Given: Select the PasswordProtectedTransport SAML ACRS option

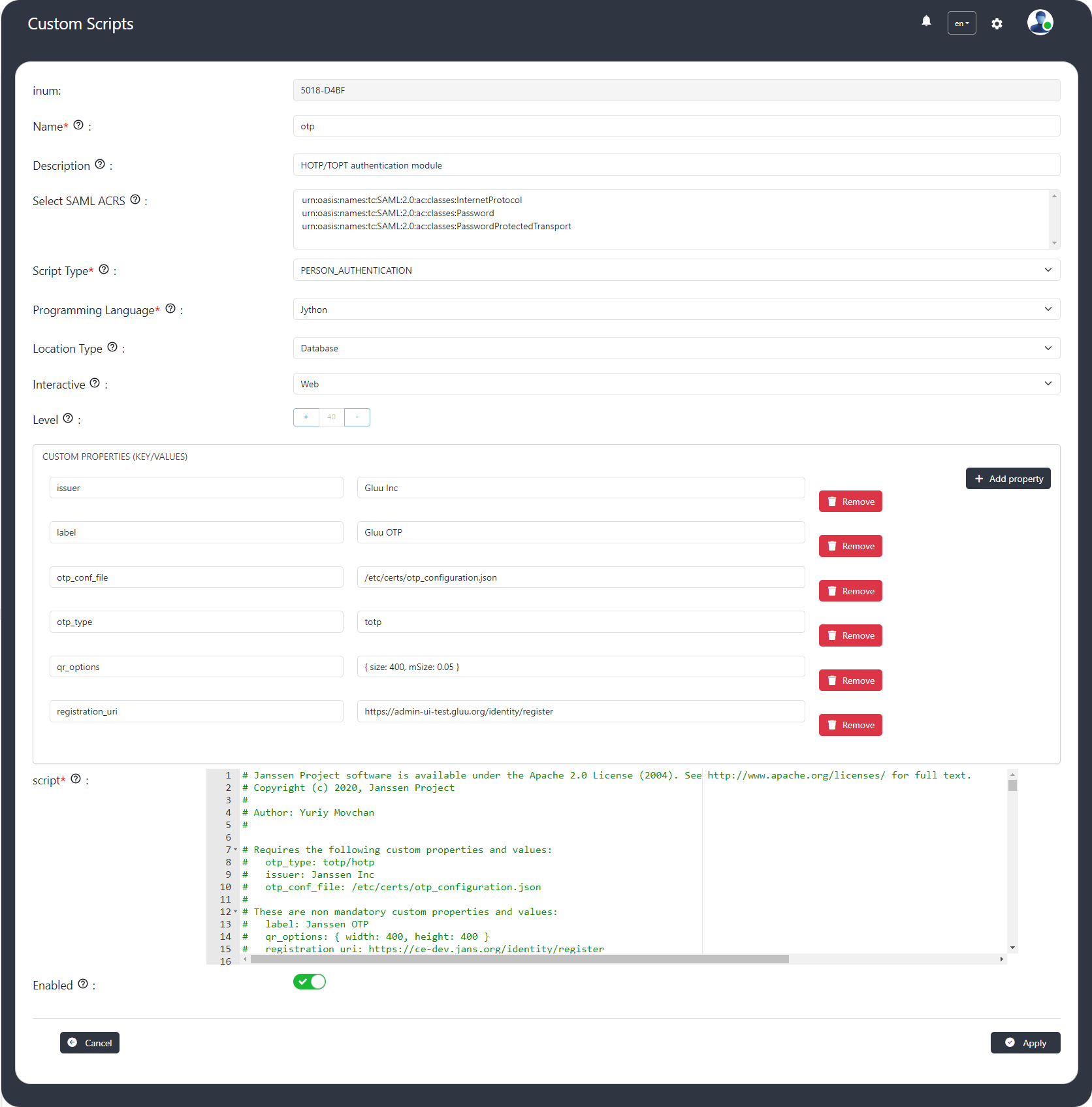Looking at the screenshot, I should pyautogui.click(x=436, y=227).
